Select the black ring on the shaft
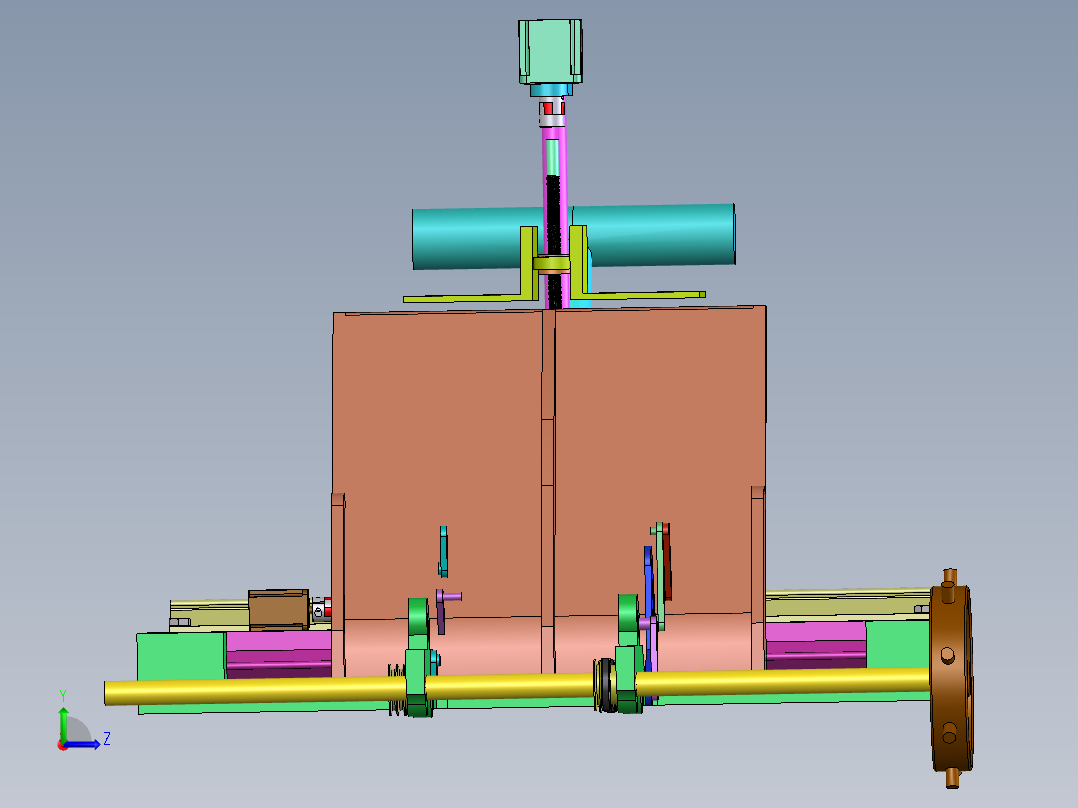1078x808 pixels. pyautogui.click(x=605, y=685)
